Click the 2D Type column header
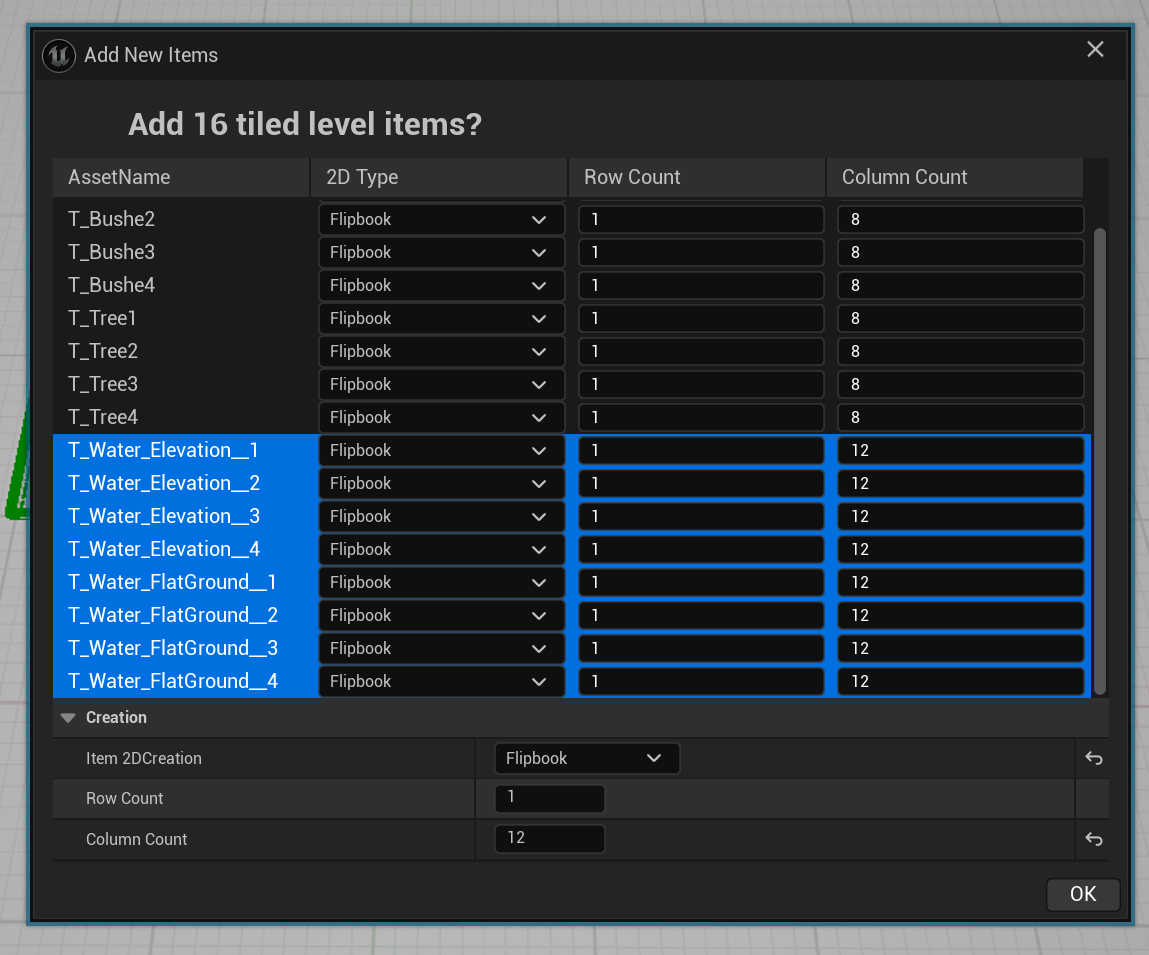This screenshot has height=955, width=1149. [x=438, y=178]
